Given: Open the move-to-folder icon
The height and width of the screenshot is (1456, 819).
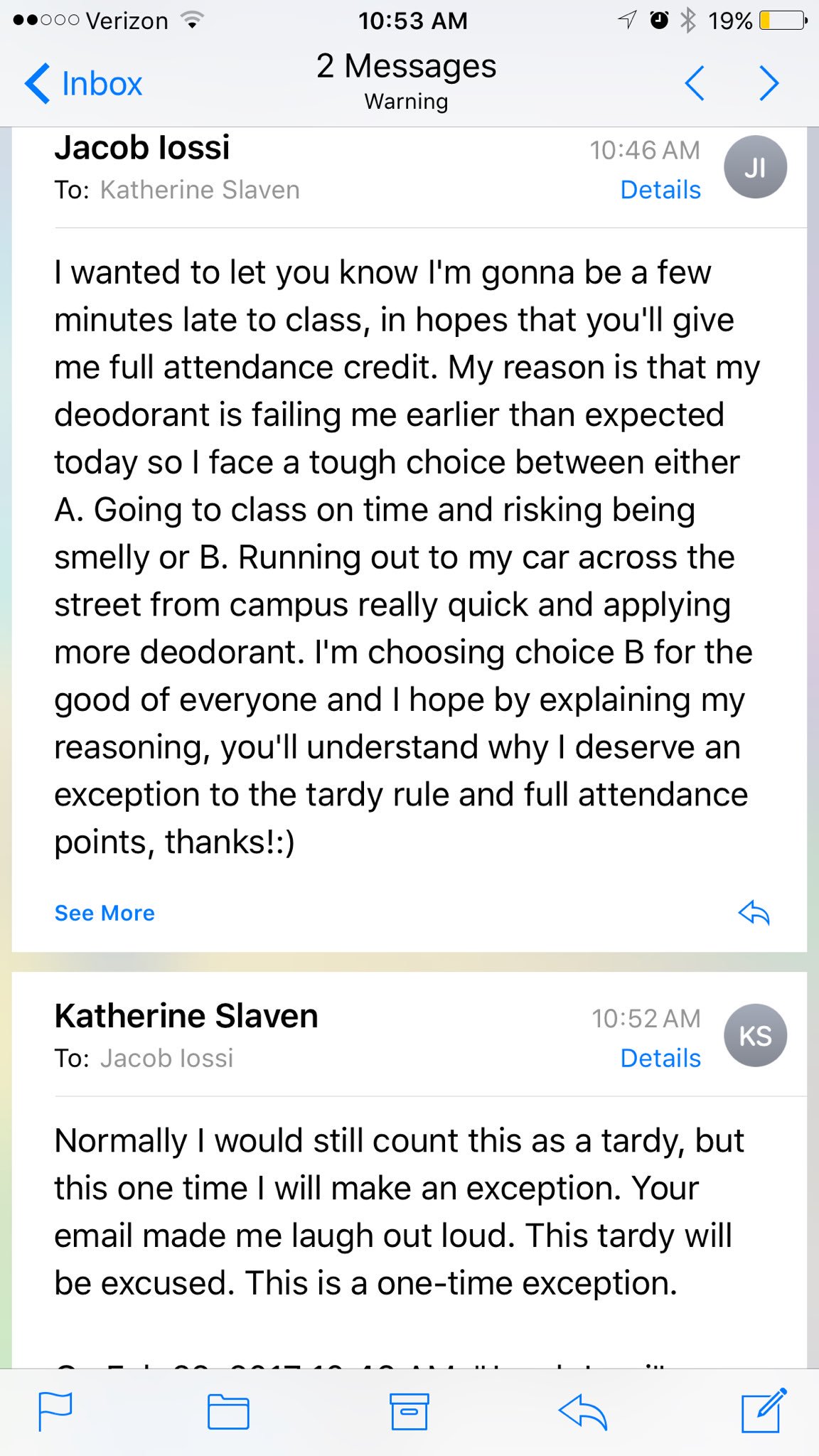Looking at the screenshot, I should [228, 1411].
